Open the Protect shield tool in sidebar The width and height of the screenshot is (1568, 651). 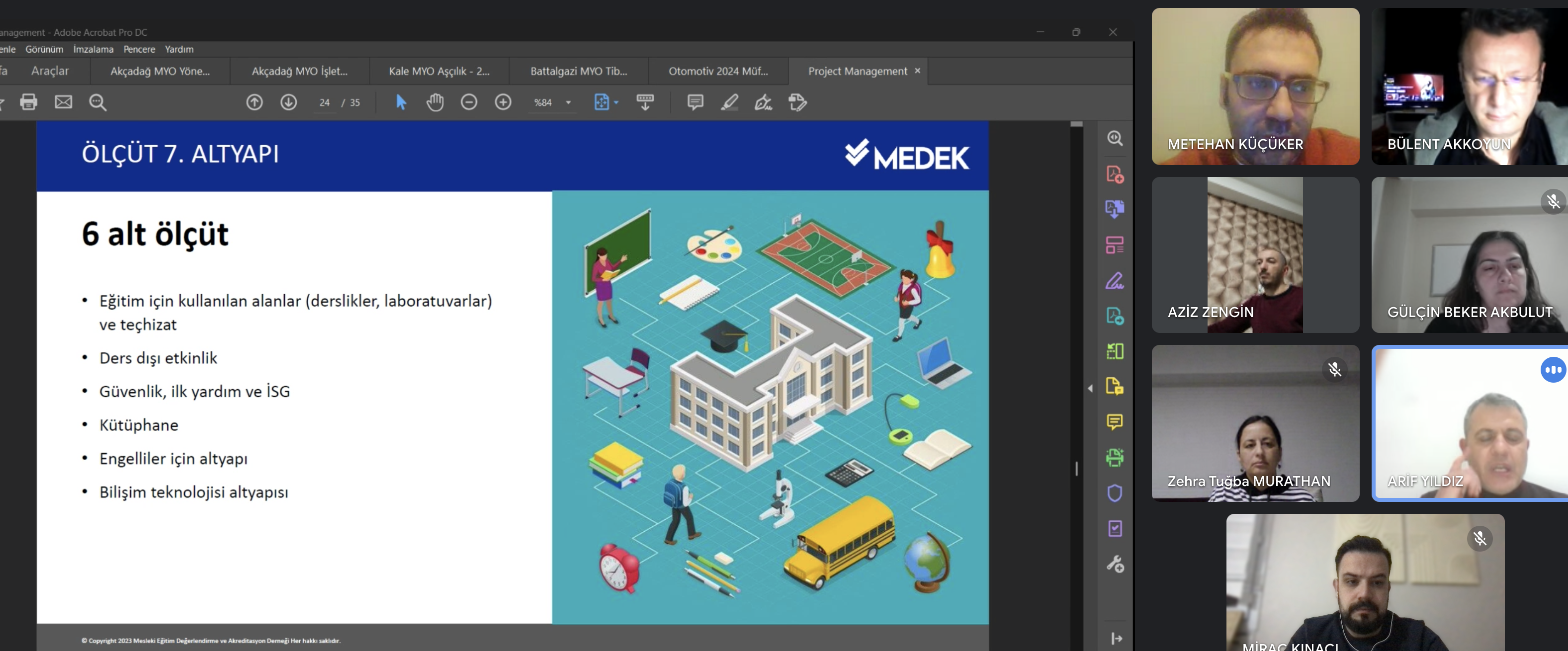(1115, 493)
